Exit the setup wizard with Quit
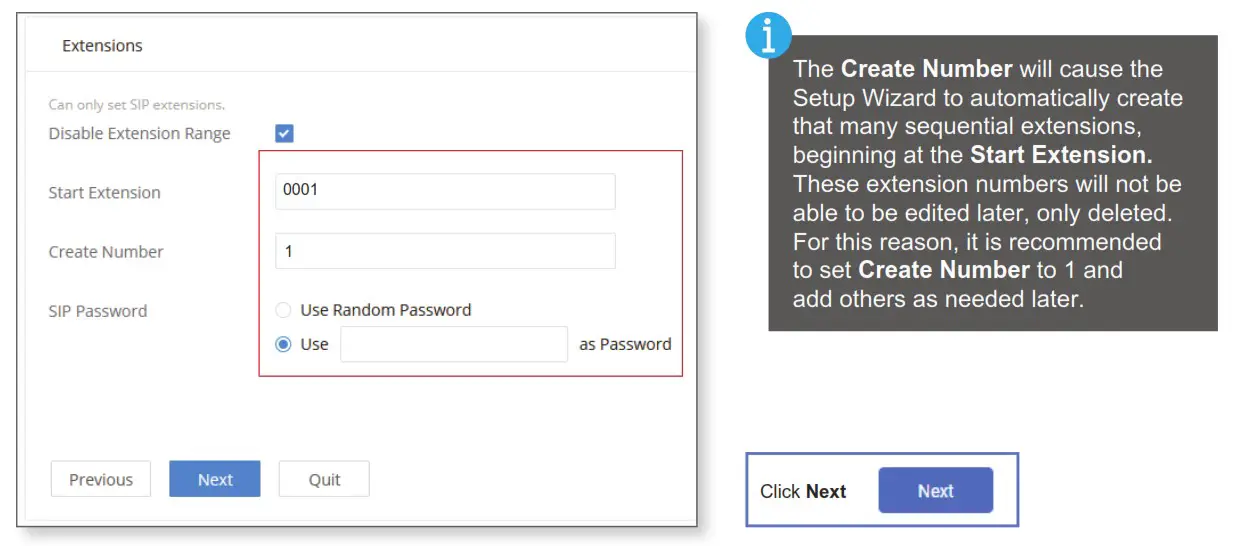 (x=324, y=479)
